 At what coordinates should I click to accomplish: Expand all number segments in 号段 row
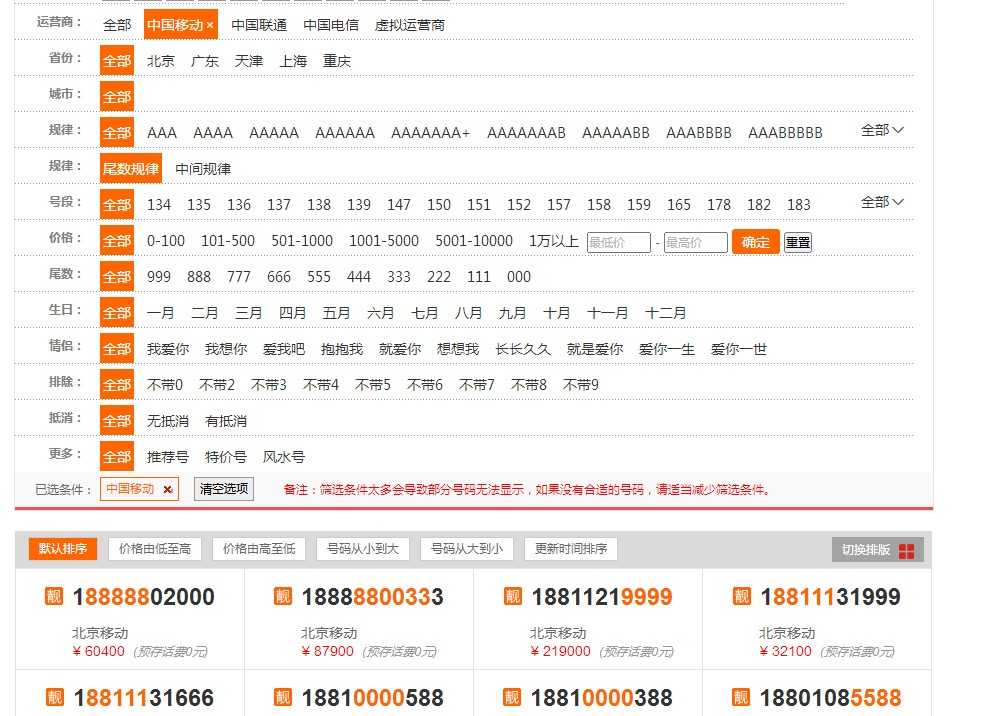[882, 202]
